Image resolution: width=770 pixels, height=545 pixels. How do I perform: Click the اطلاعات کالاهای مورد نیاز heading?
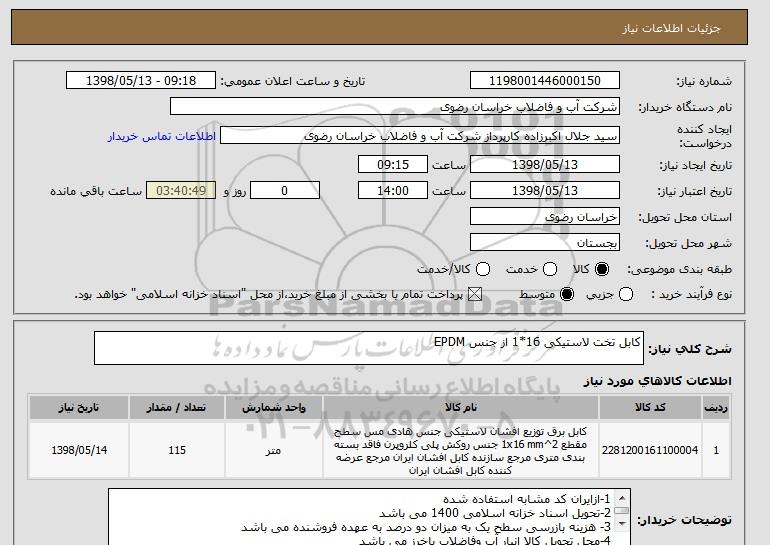click(x=657, y=381)
